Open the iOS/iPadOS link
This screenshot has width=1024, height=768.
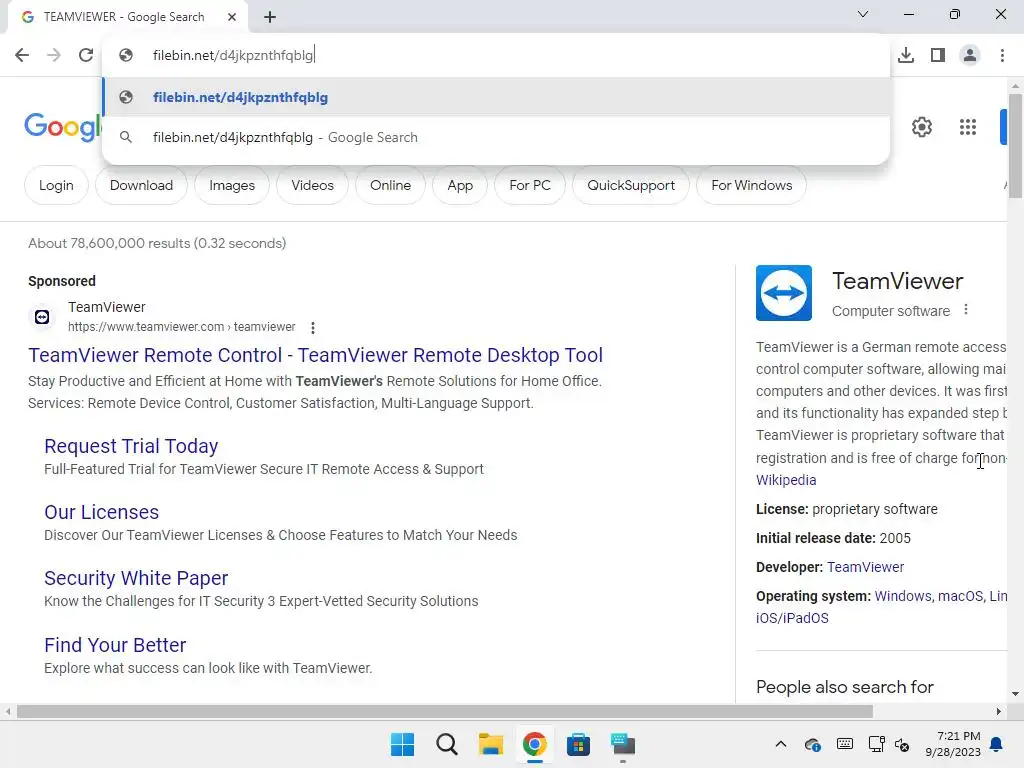(x=792, y=618)
